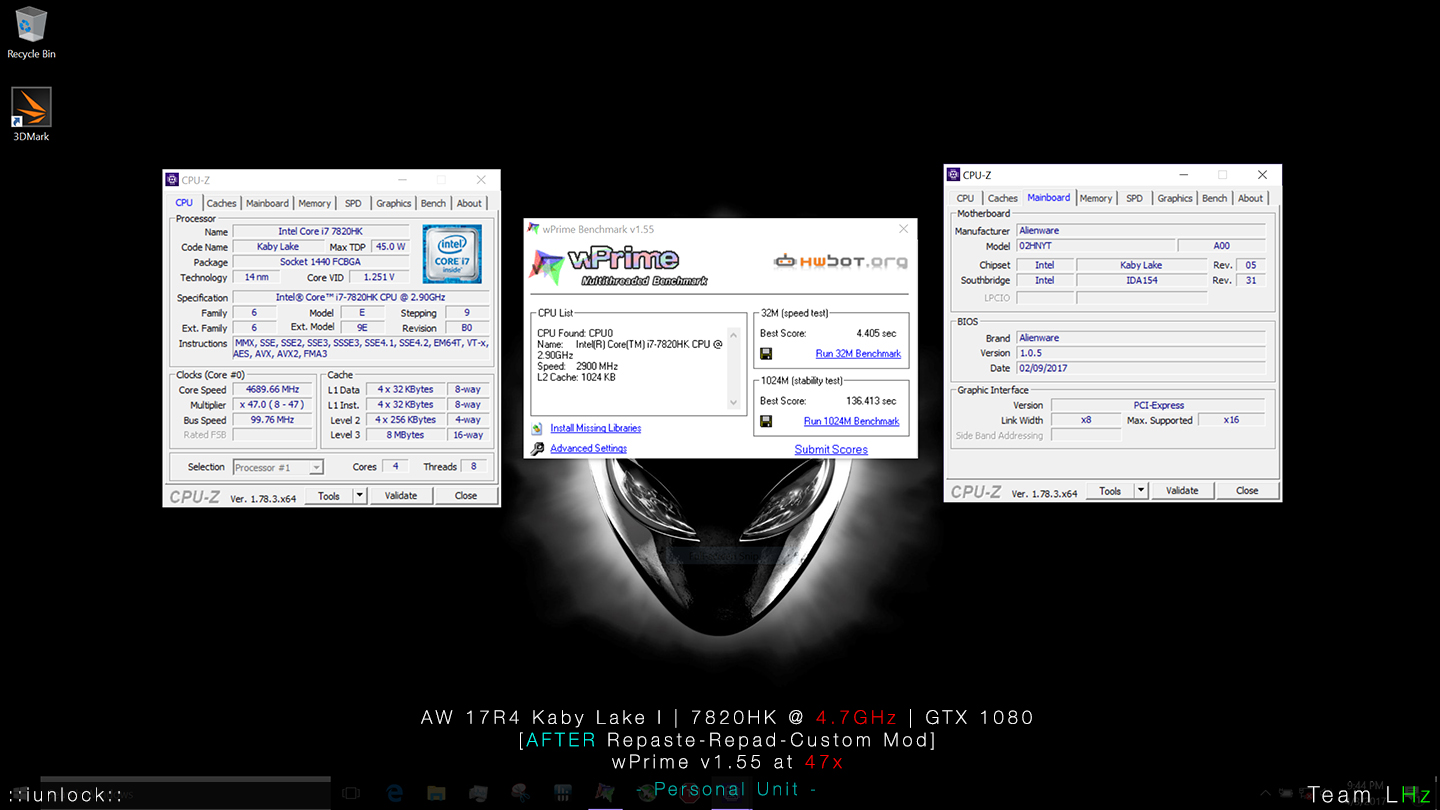Switch to CPU tab in right CPU-Z window
The height and width of the screenshot is (810, 1440).
[x=965, y=198]
